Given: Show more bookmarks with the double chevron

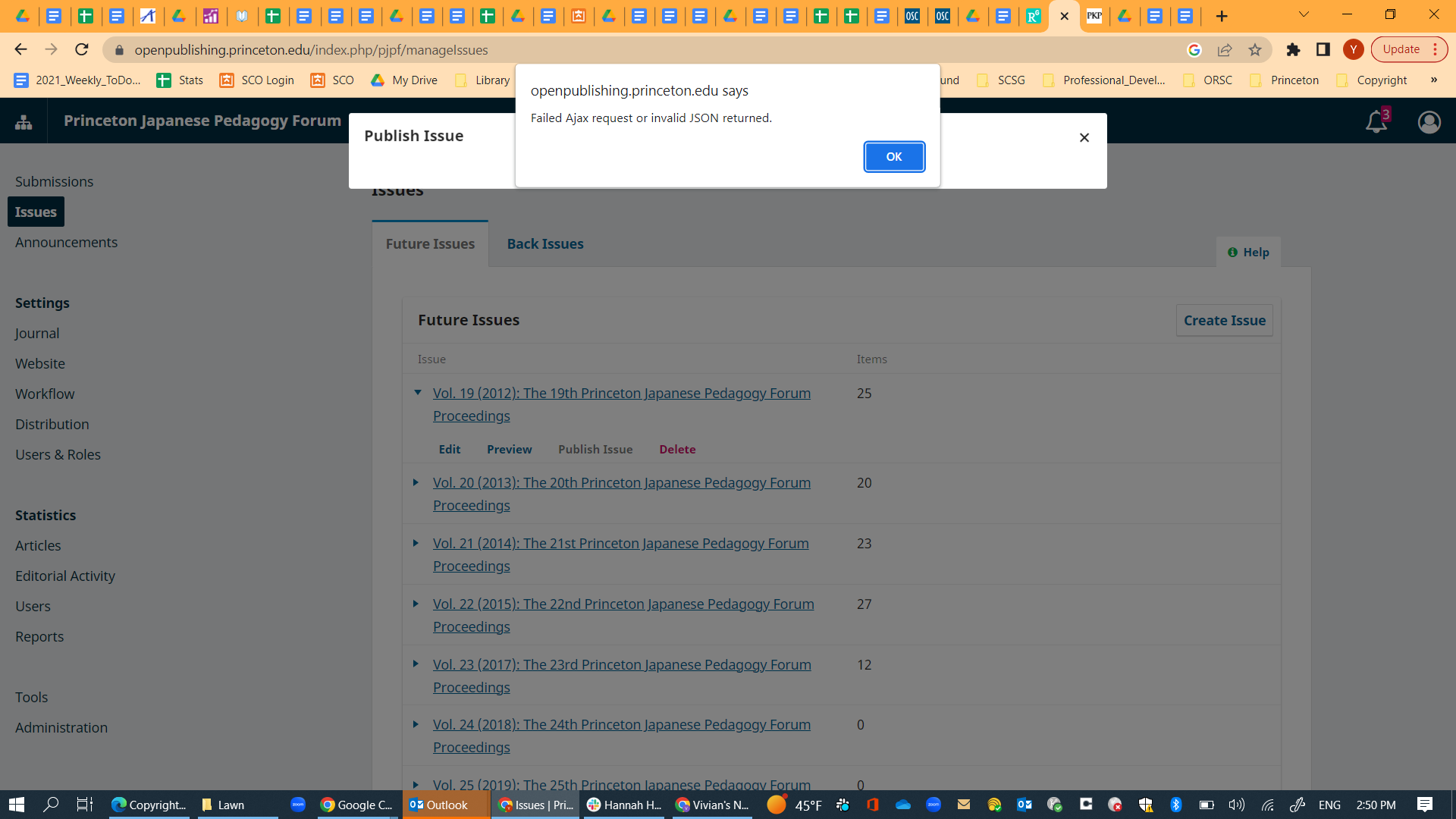Looking at the screenshot, I should (x=1434, y=80).
